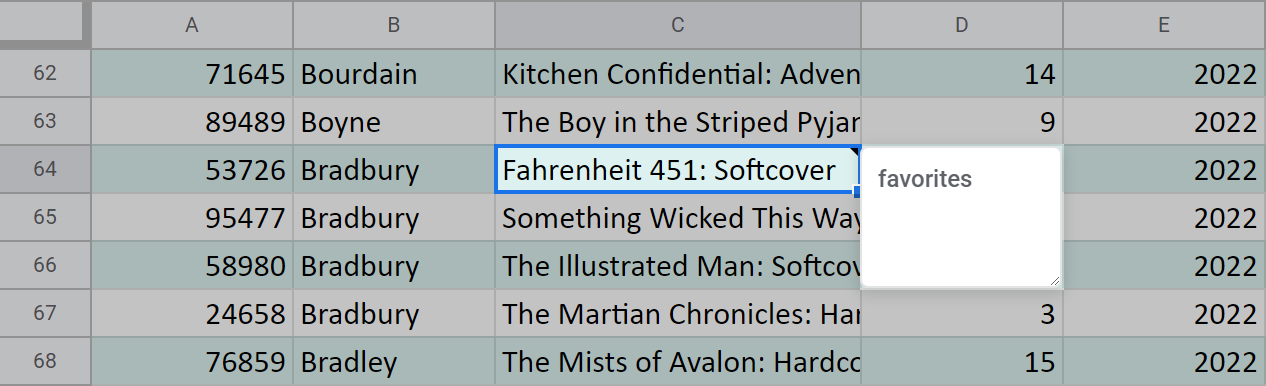Select quantity cell showing 14
Viewport: 1266px width, 386px height.
(x=961, y=73)
